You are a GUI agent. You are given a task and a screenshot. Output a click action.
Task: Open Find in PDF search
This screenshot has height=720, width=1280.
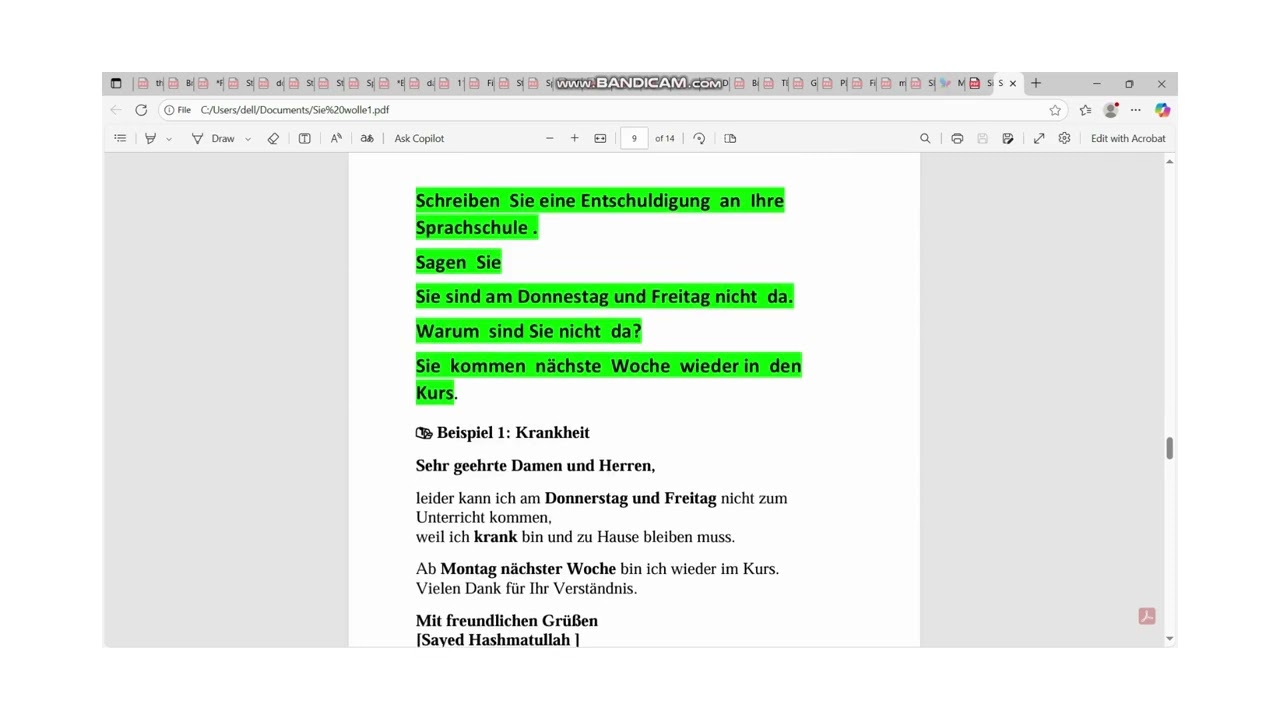tap(925, 138)
